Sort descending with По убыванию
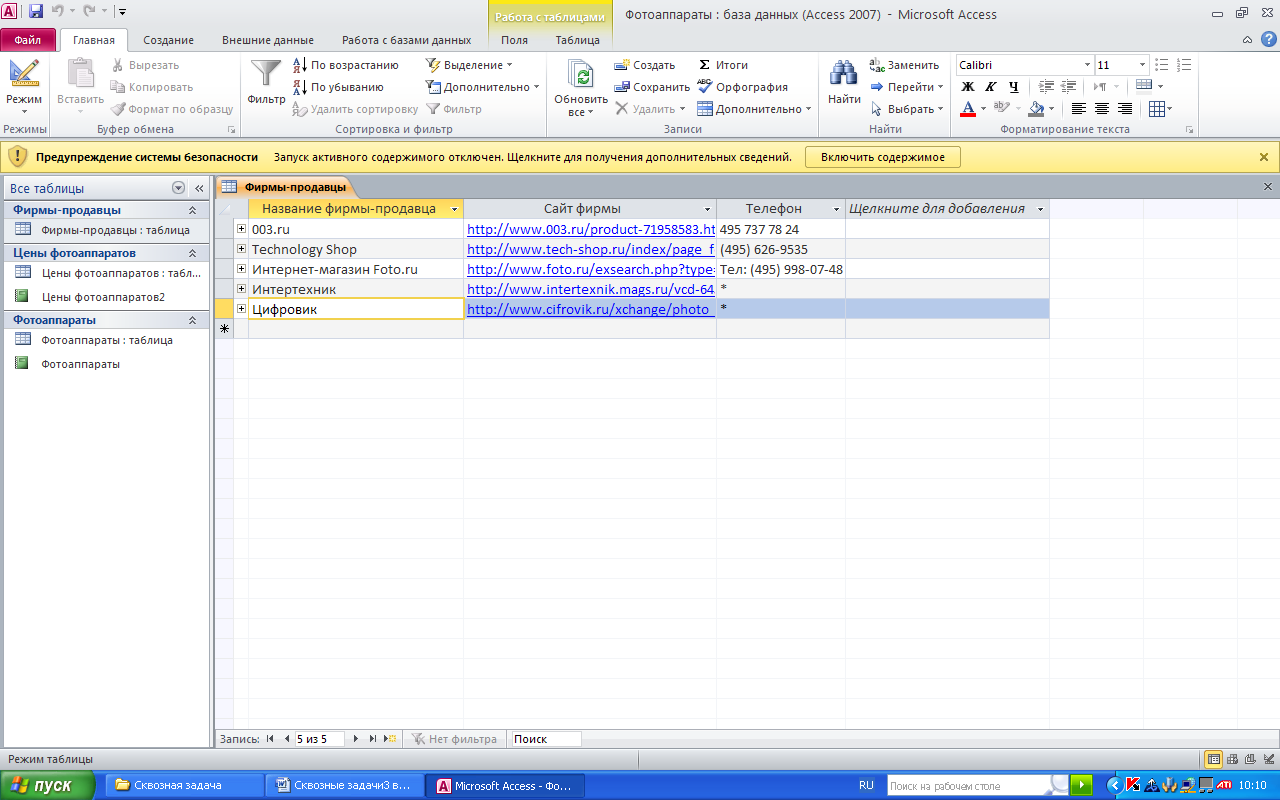 click(338, 87)
